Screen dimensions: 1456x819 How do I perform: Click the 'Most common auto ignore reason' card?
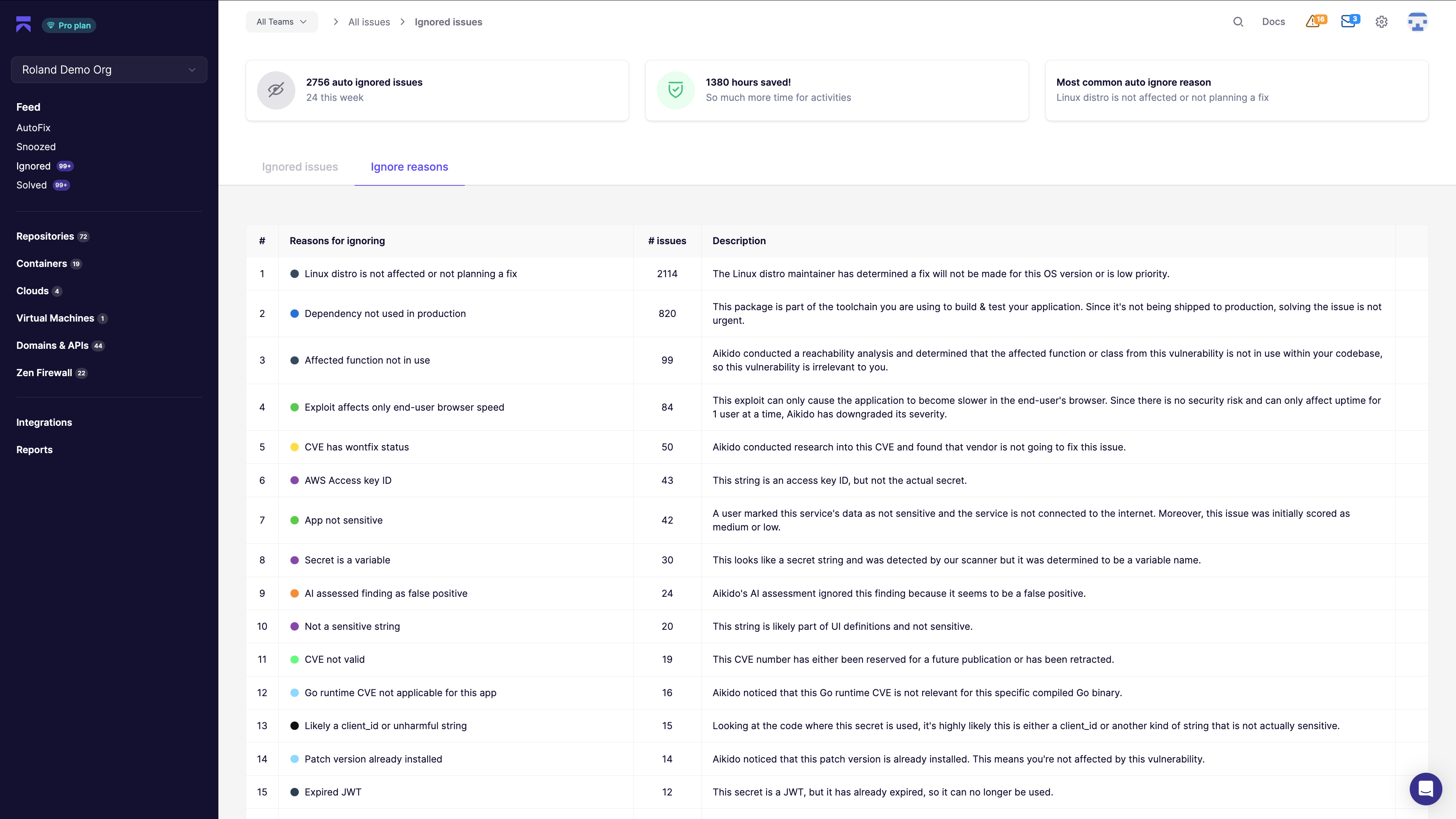[1237, 91]
